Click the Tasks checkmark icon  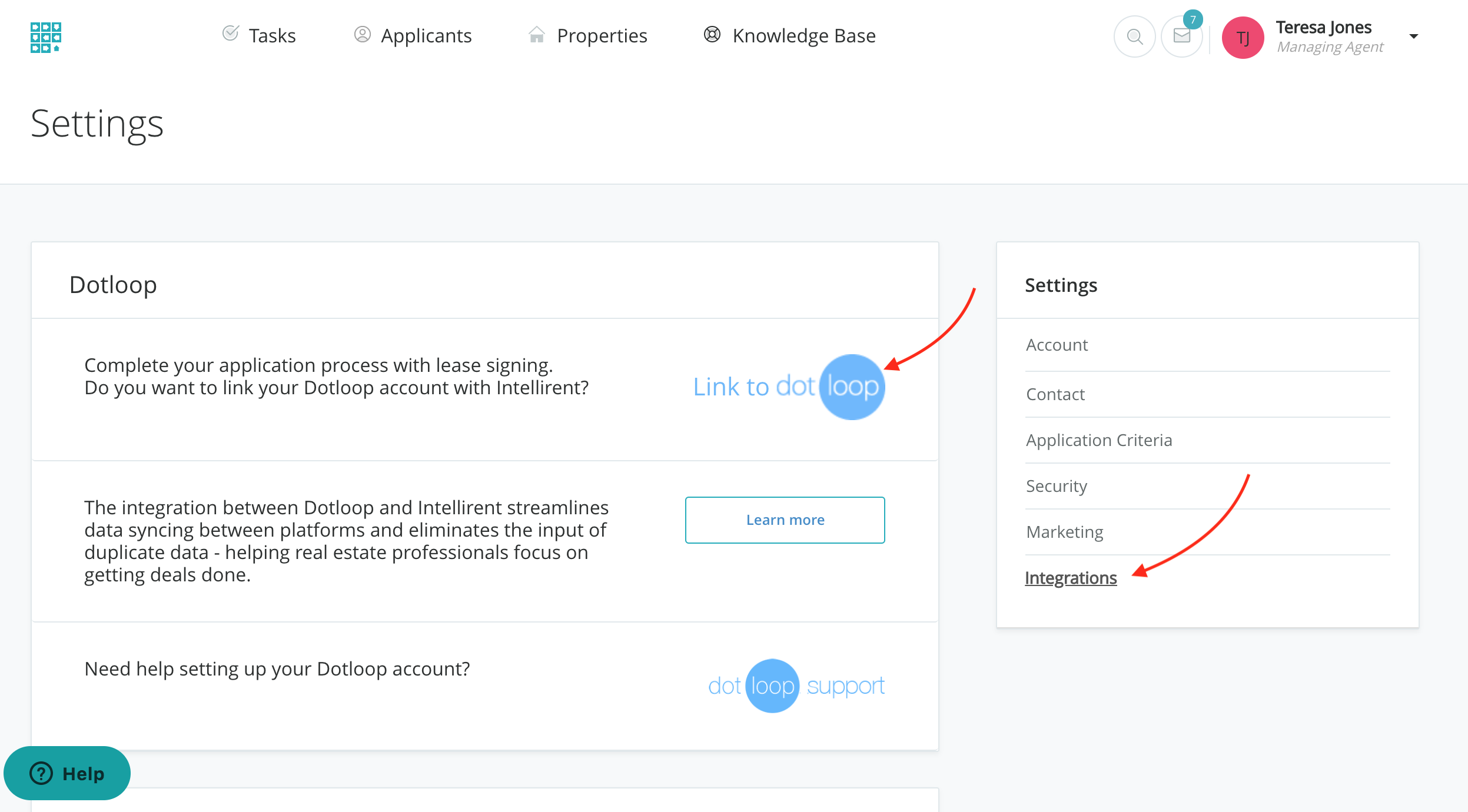pyautogui.click(x=230, y=34)
